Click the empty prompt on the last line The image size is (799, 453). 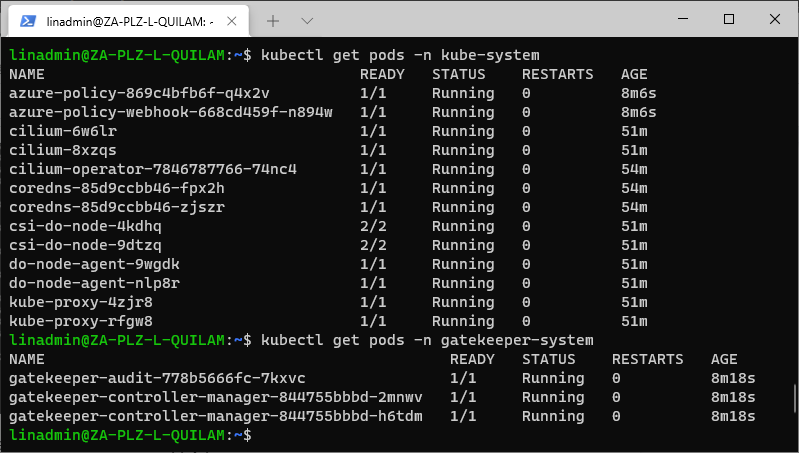coord(130,435)
